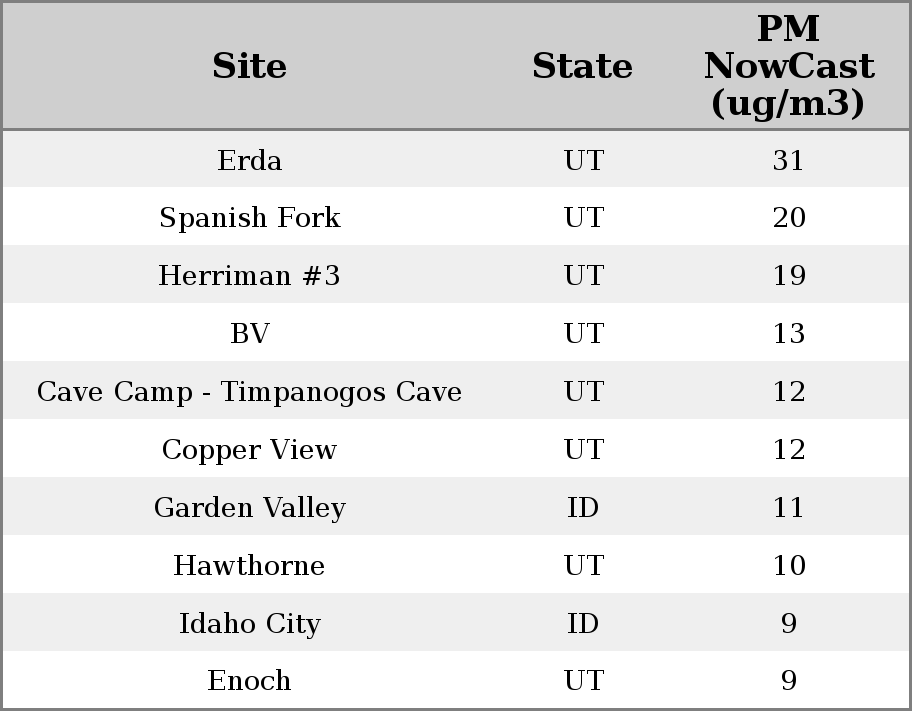Click the Spanish Fork site name
This screenshot has width=912, height=711.
pos(249,218)
